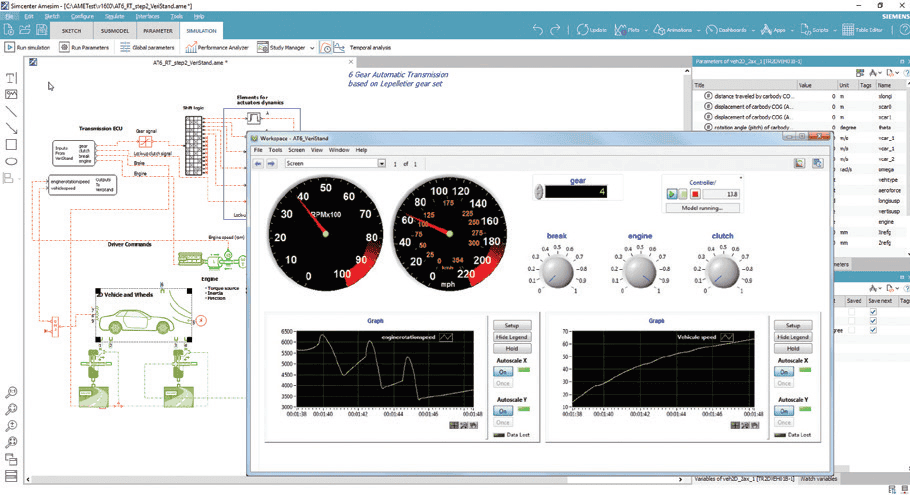Open the Screen dropdown in Workspace
The height and width of the screenshot is (495, 910).
tap(381, 163)
